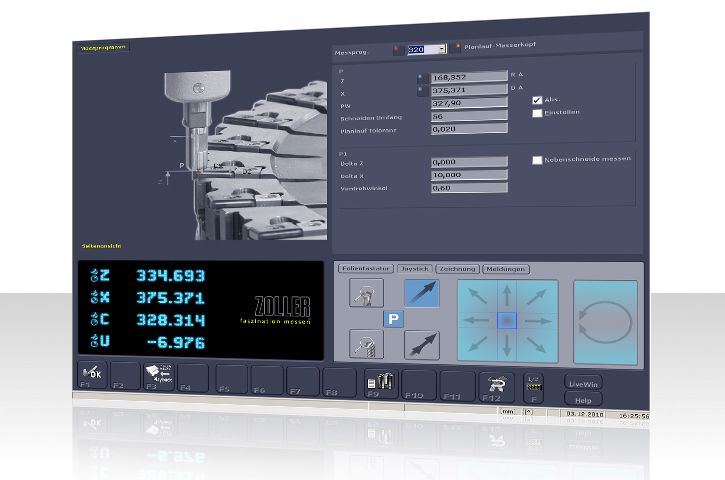Click the Verdrehwinkel field 0,60

pos(469,188)
